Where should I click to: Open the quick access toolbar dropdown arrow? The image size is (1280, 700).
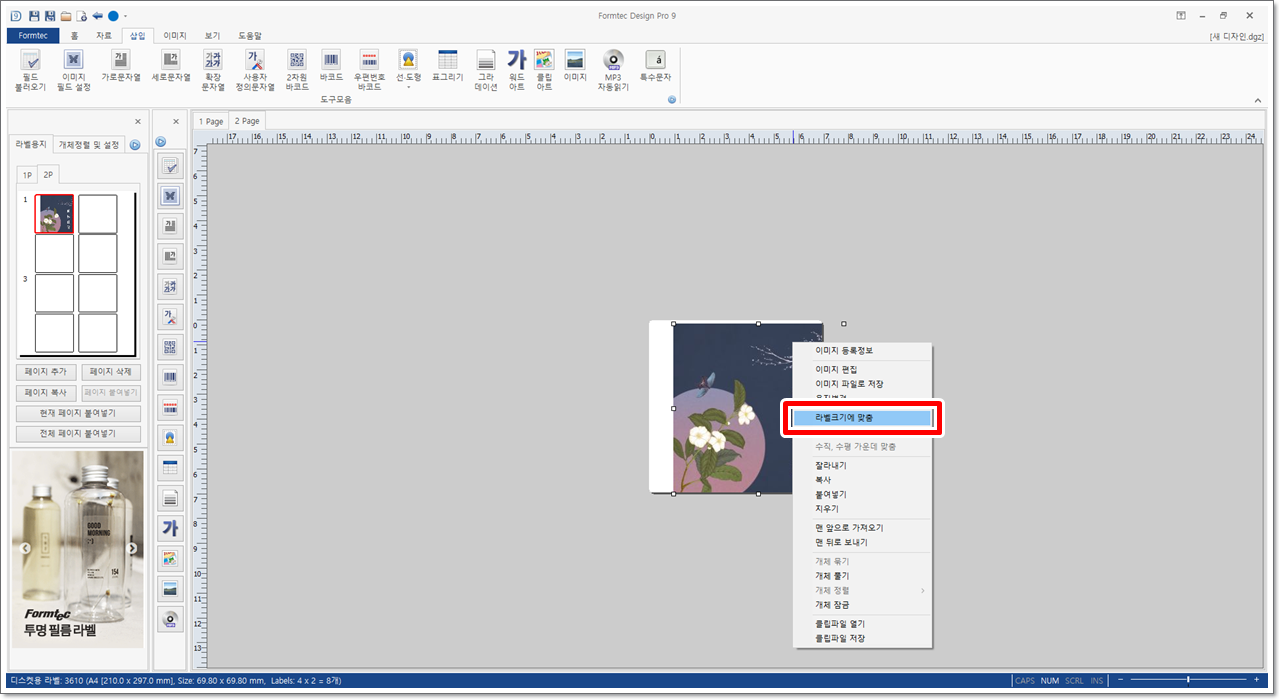point(125,16)
